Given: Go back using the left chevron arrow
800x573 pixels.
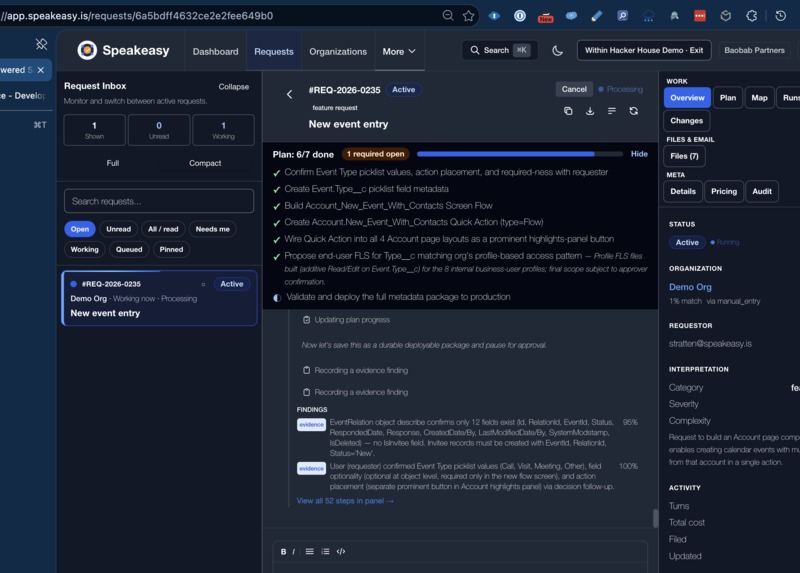Looking at the screenshot, I should coord(289,94).
